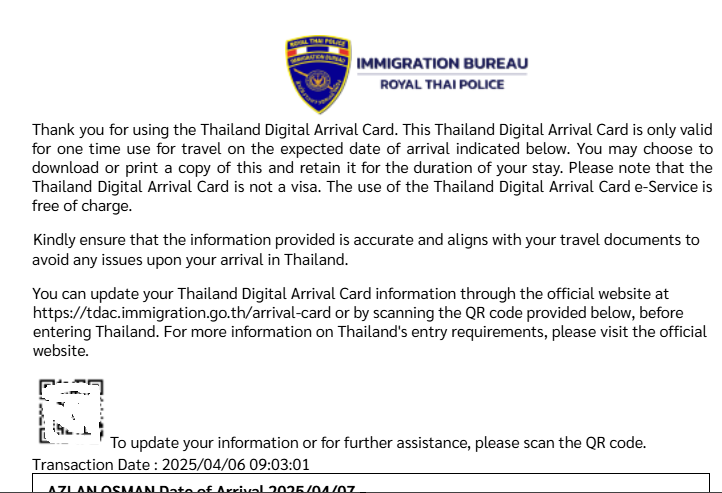Select the AZLAN OSMAN Date of Arrival row
This screenshot has height=493, width=722.
pyautogui.click(x=371, y=483)
